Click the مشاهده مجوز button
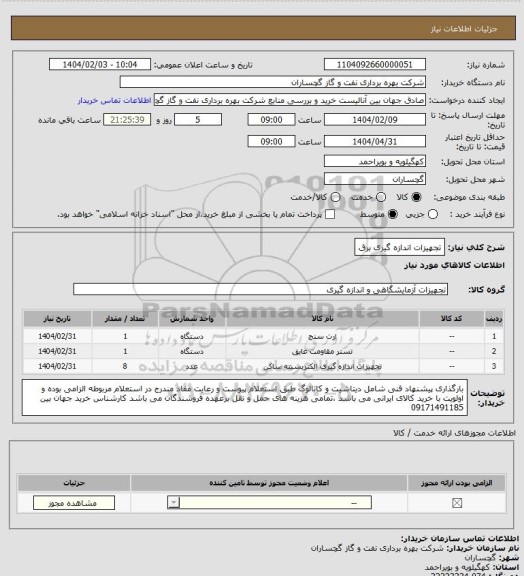 (73, 503)
